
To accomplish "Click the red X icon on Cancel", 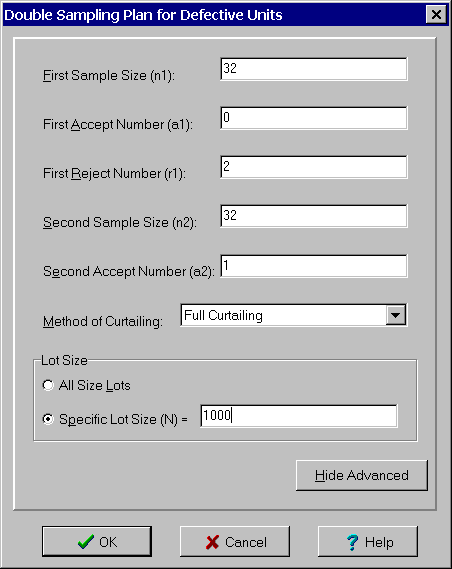I will tap(212, 542).
